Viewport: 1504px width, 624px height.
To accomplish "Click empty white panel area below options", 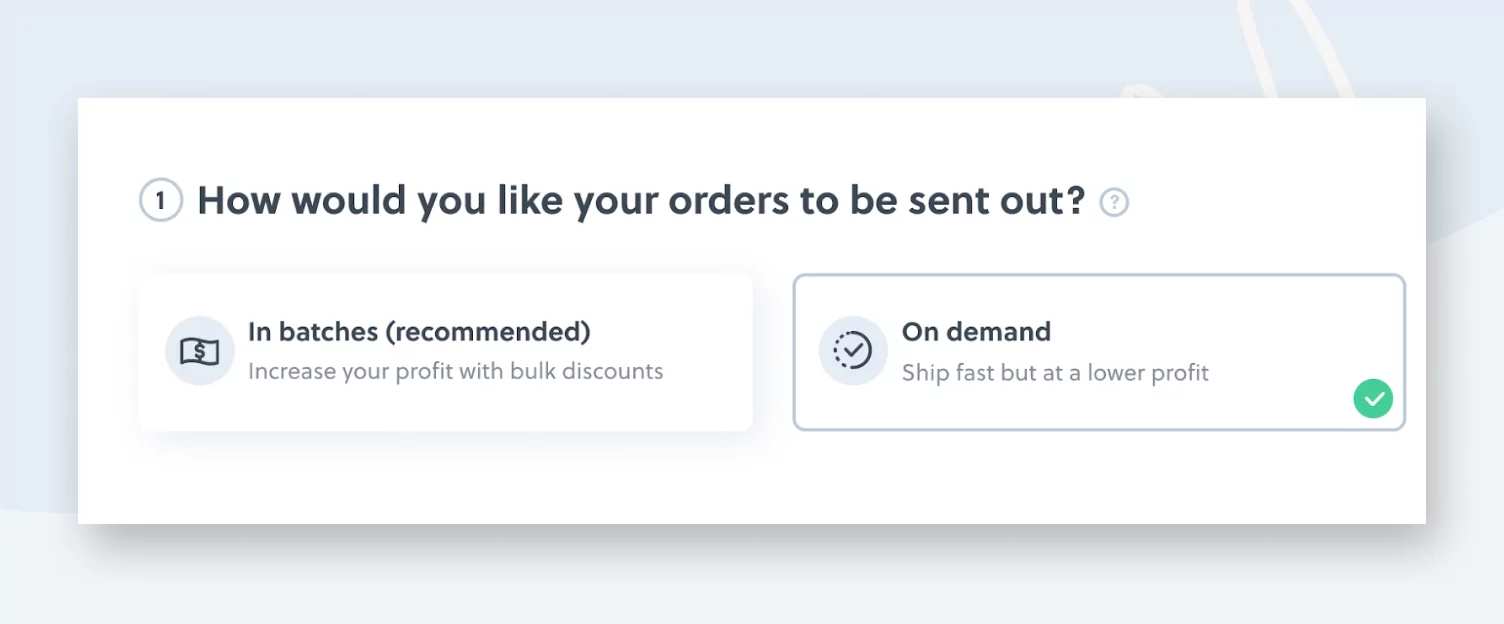I will pyautogui.click(x=750, y=478).
